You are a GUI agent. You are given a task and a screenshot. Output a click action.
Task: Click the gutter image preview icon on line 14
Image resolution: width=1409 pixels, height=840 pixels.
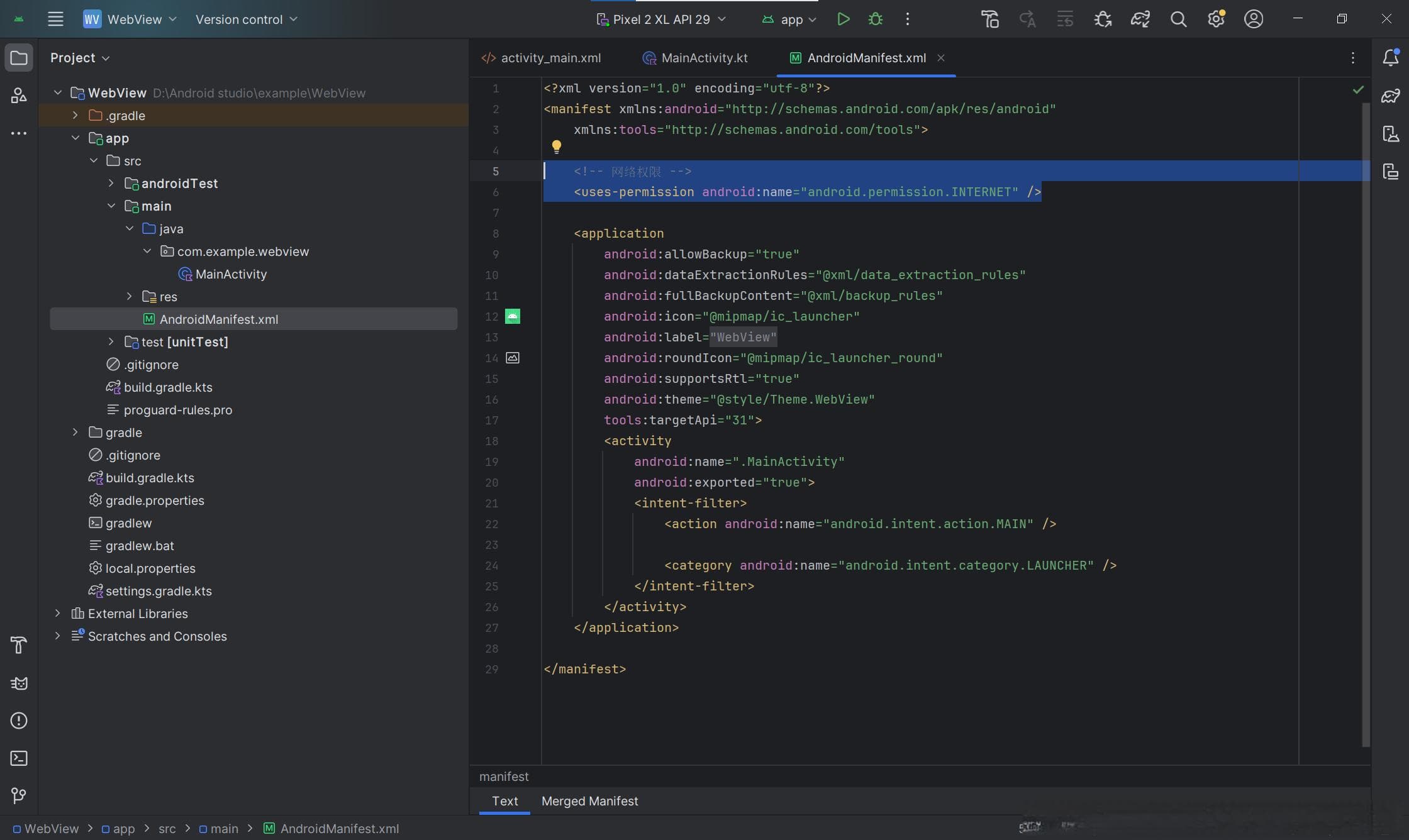(513, 358)
